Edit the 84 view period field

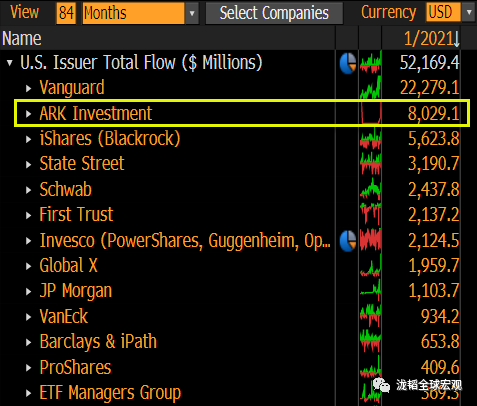click(66, 13)
